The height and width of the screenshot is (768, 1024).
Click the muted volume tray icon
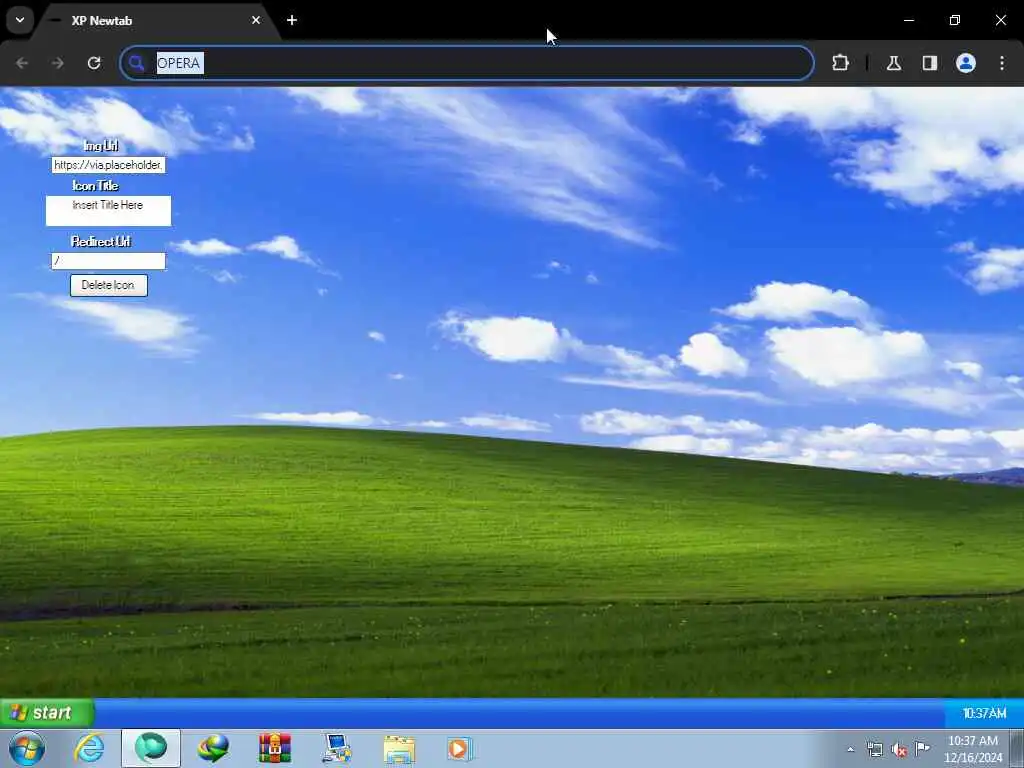pos(899,750)
